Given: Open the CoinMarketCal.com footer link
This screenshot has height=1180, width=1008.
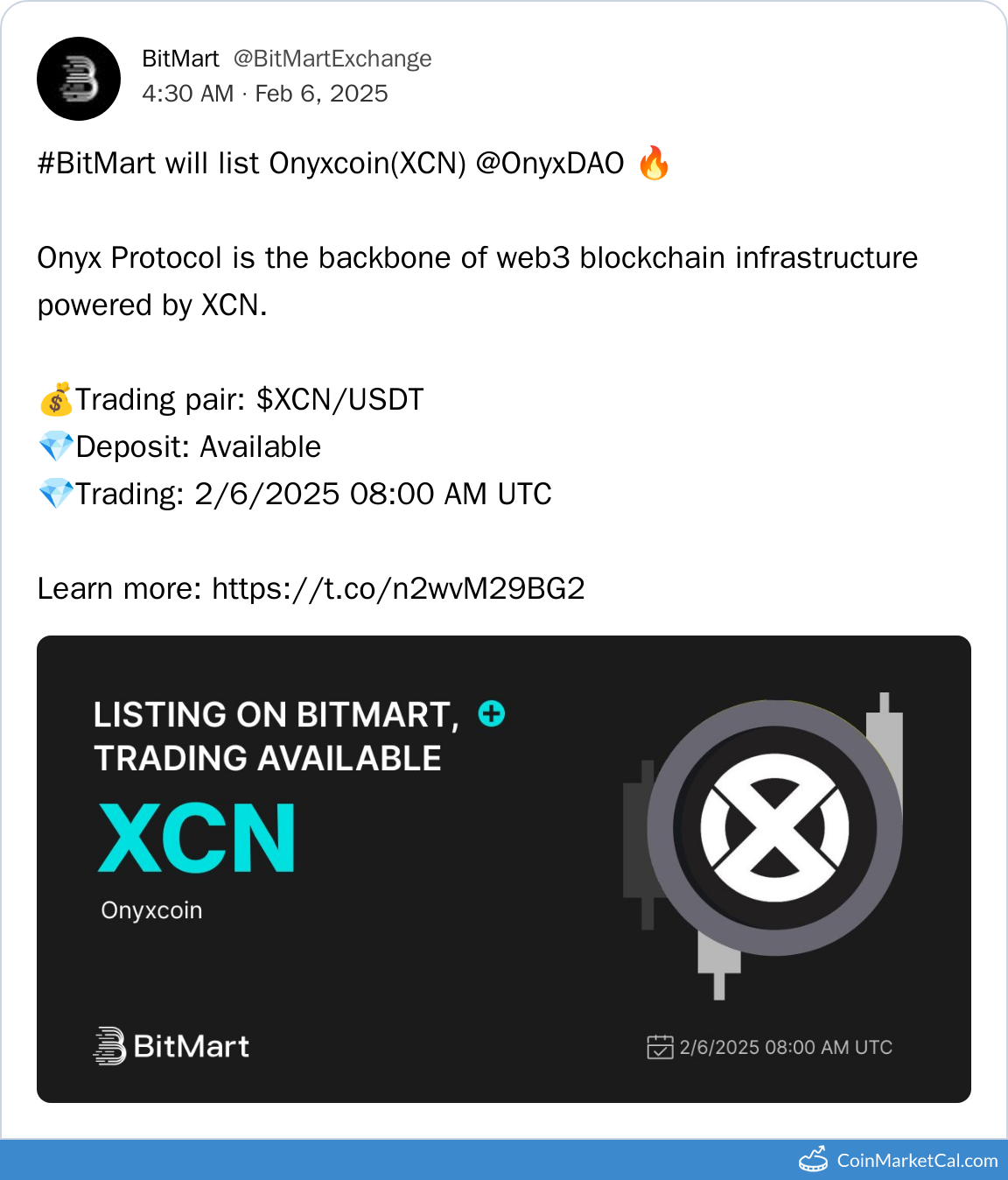Looking at the screenshot, I should pos(899,1160).
